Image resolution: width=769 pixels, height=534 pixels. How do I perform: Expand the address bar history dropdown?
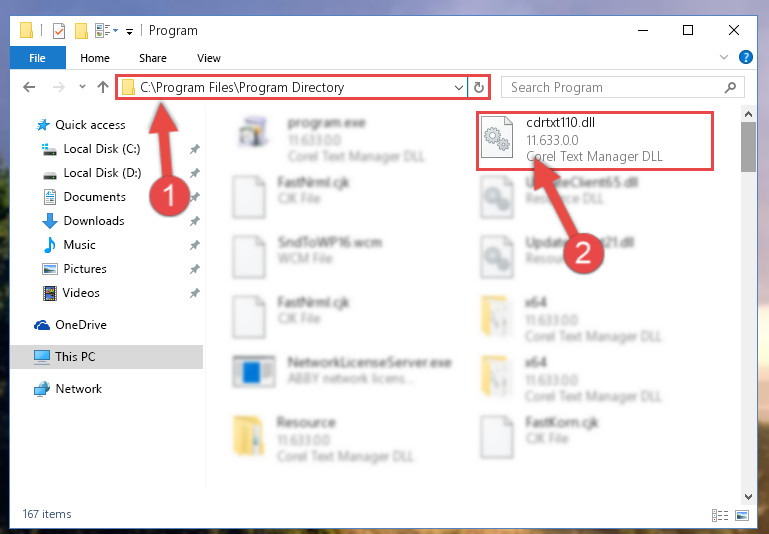coord(459,88)
